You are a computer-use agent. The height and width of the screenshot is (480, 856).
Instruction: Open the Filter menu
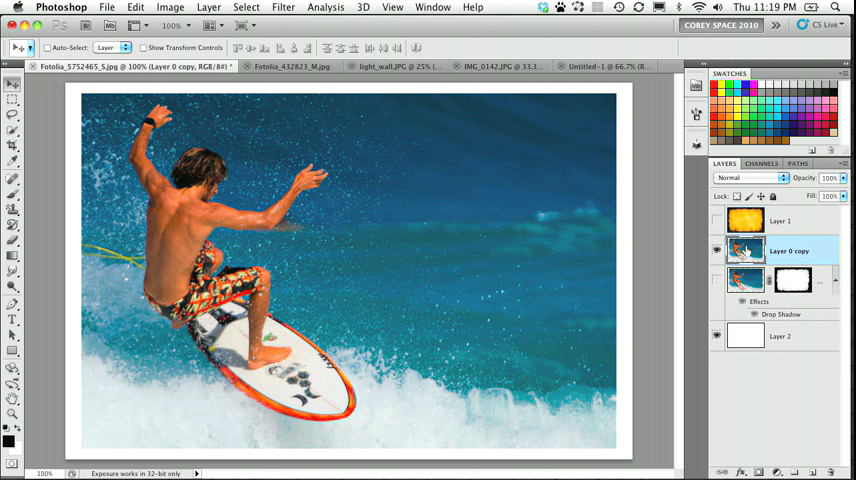coord(283,7)
